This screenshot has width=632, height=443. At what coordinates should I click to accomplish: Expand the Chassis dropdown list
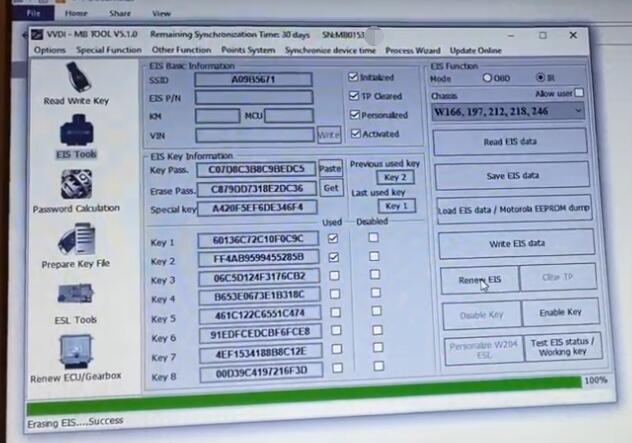(x=578, y=111)
